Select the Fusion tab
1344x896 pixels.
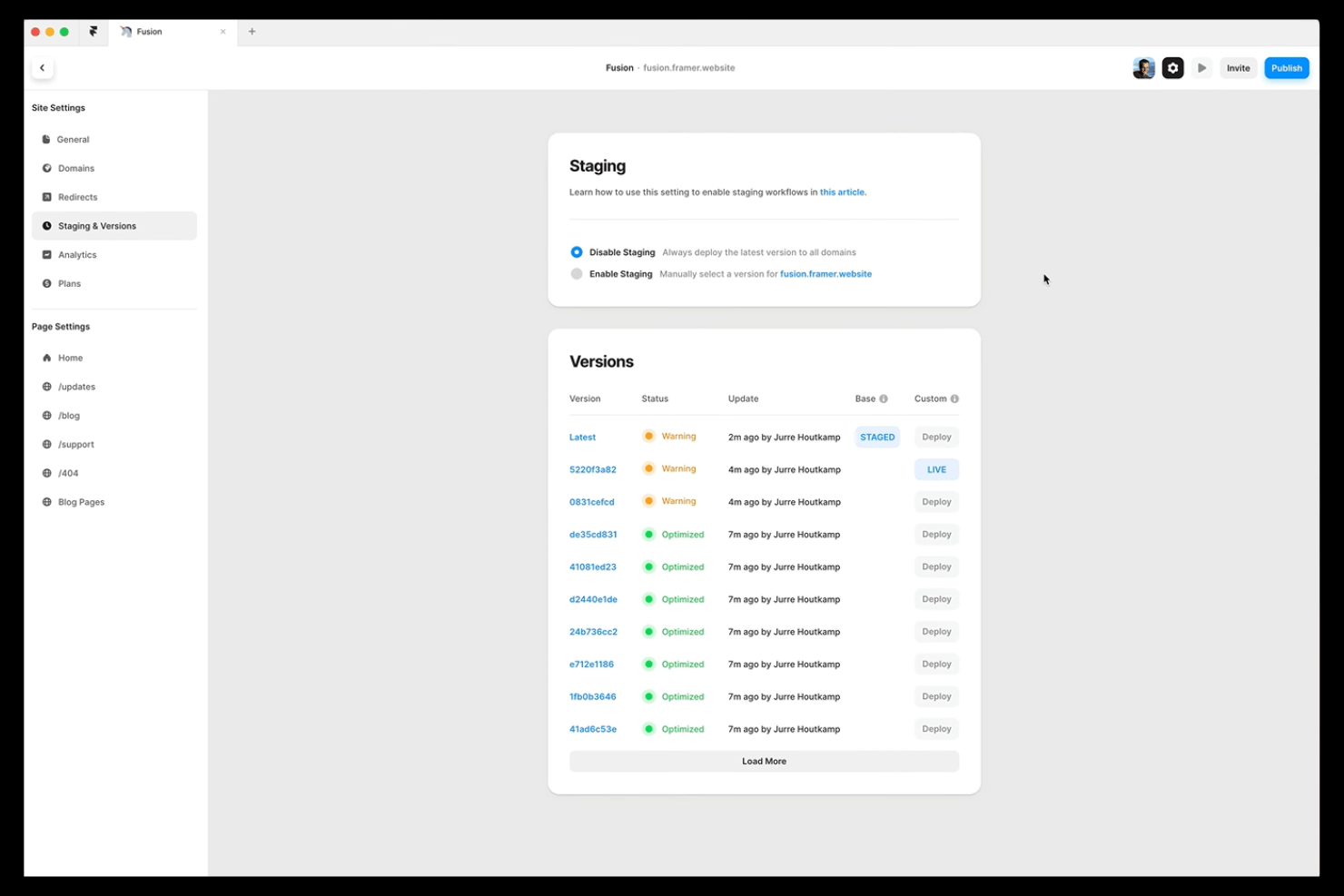point(173,32)
